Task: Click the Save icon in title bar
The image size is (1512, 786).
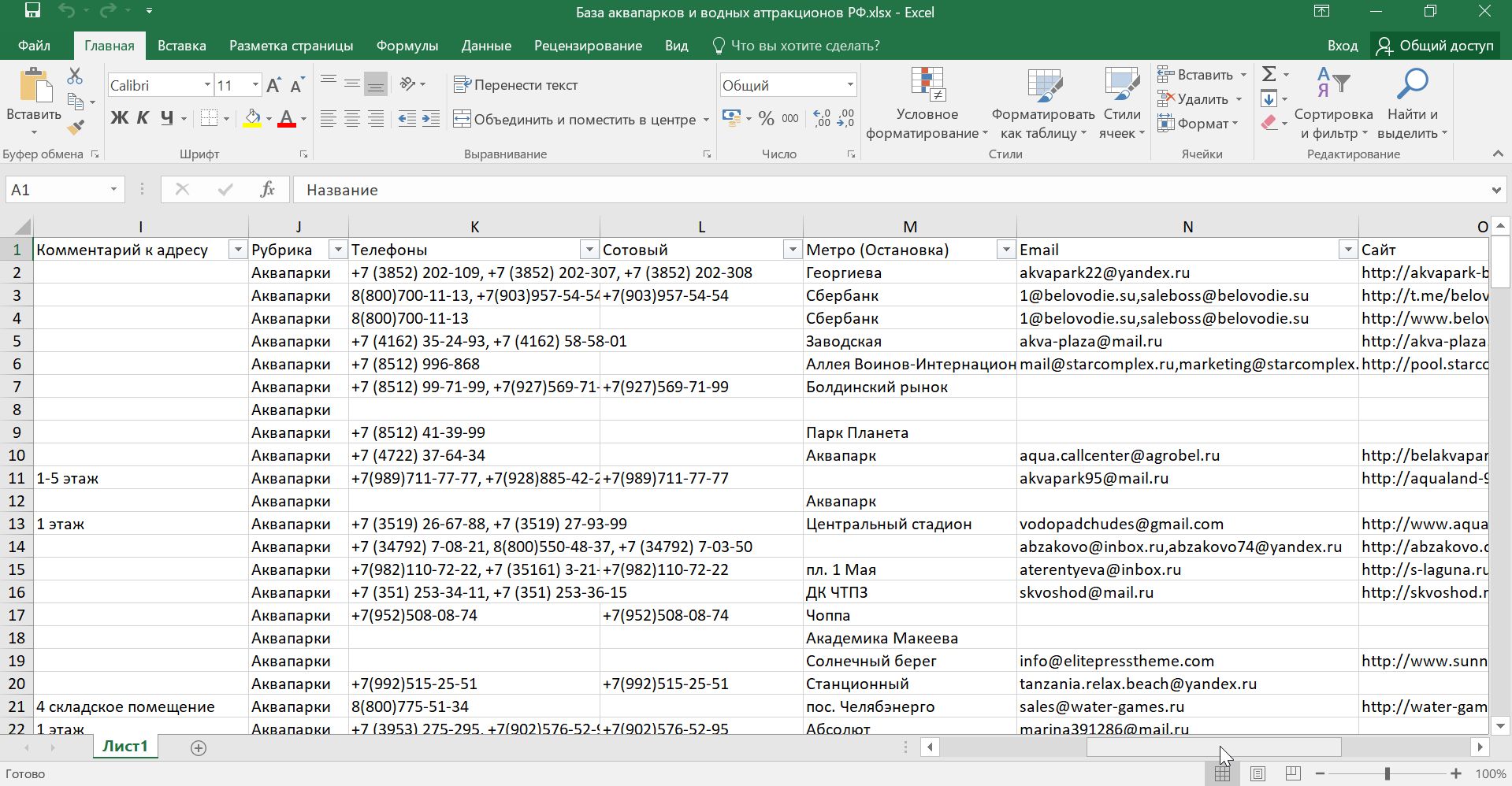Action: pos(32,12)
